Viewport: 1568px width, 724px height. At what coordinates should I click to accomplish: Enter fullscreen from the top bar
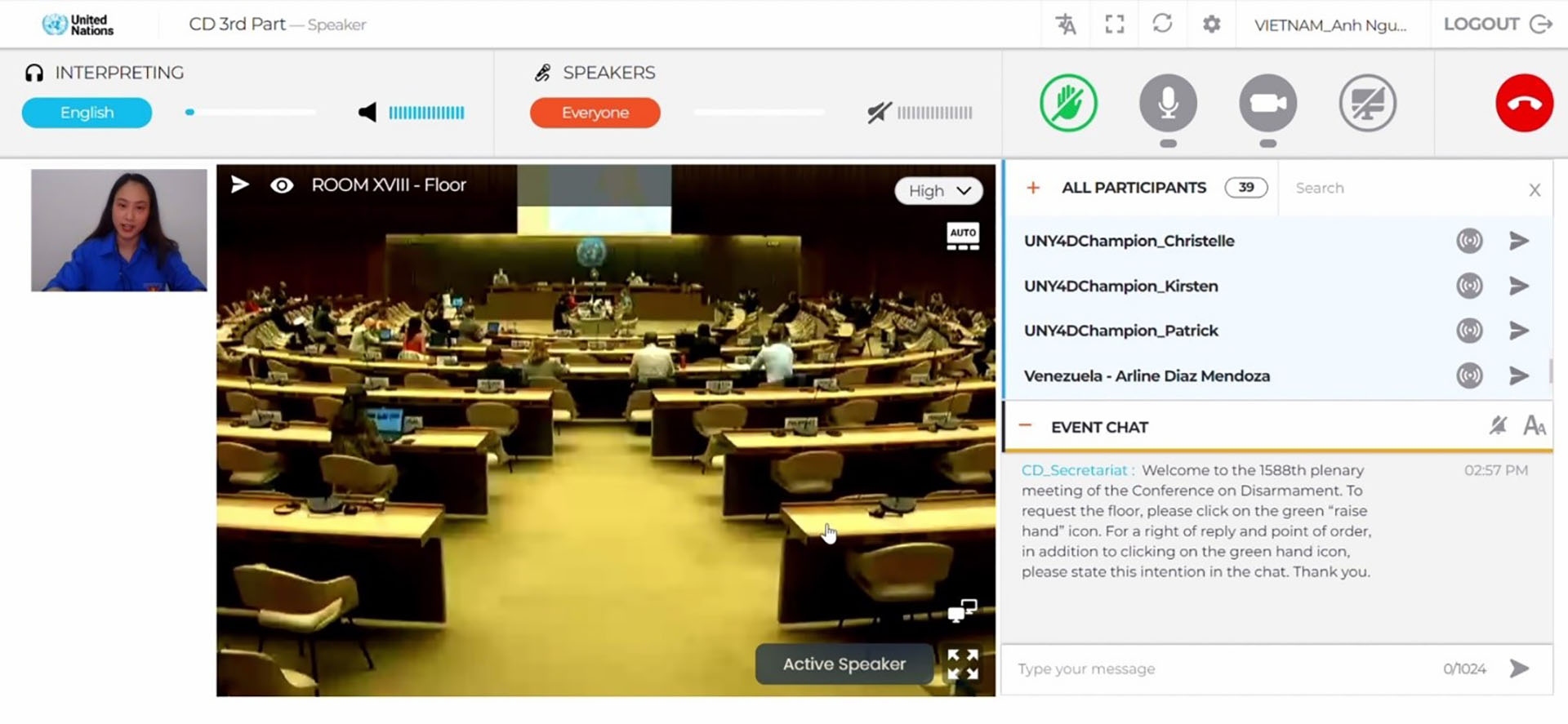pyautogui.click(x=1115, y=24)
